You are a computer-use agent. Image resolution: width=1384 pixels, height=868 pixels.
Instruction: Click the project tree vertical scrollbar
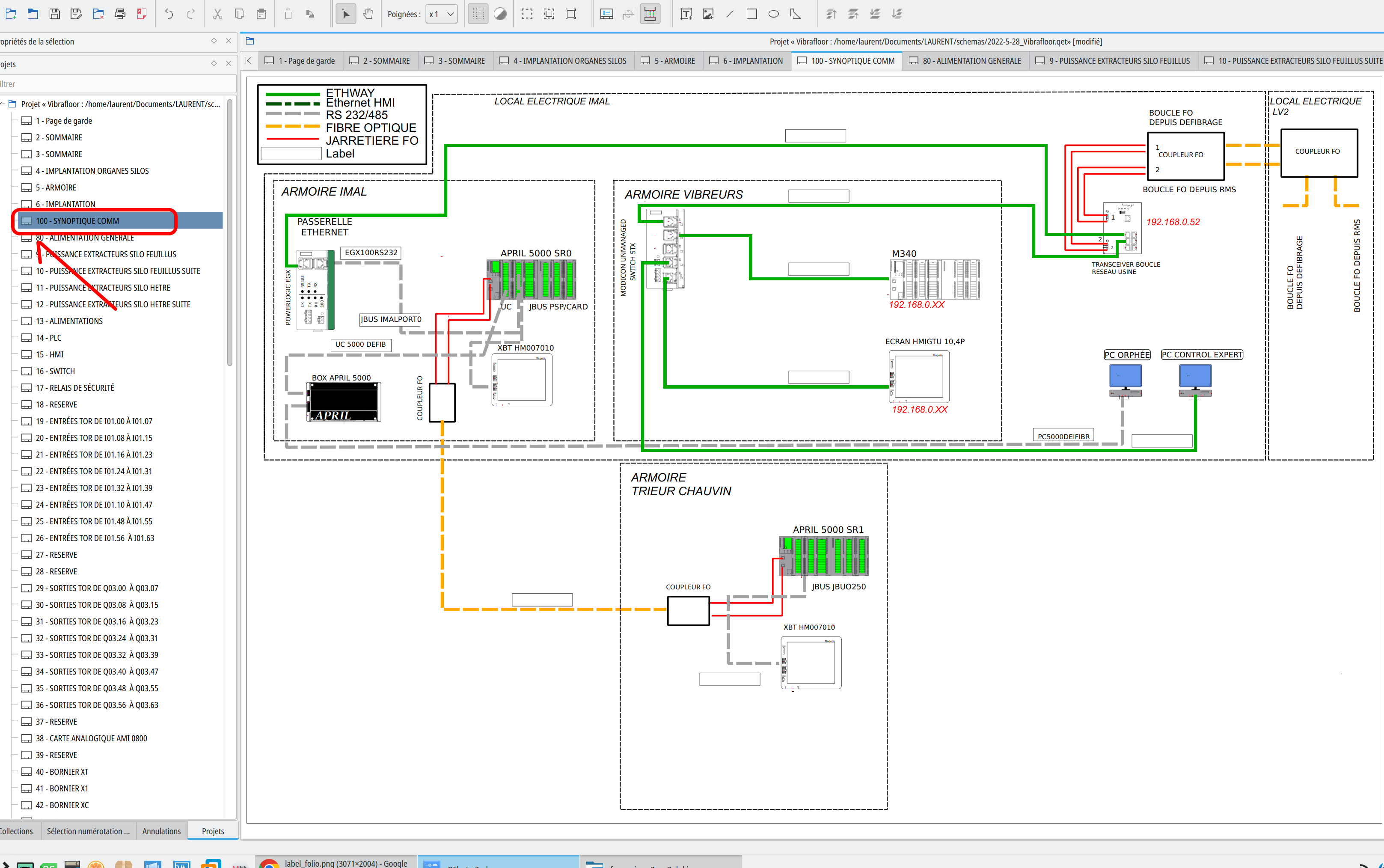(x=230, y=232)
